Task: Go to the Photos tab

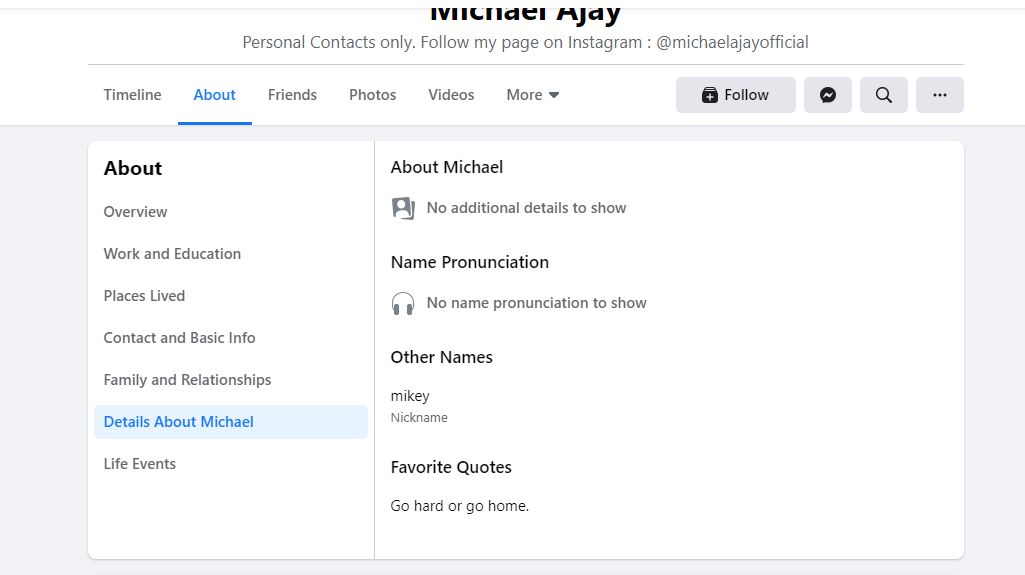Action: (x=373, y=95)
